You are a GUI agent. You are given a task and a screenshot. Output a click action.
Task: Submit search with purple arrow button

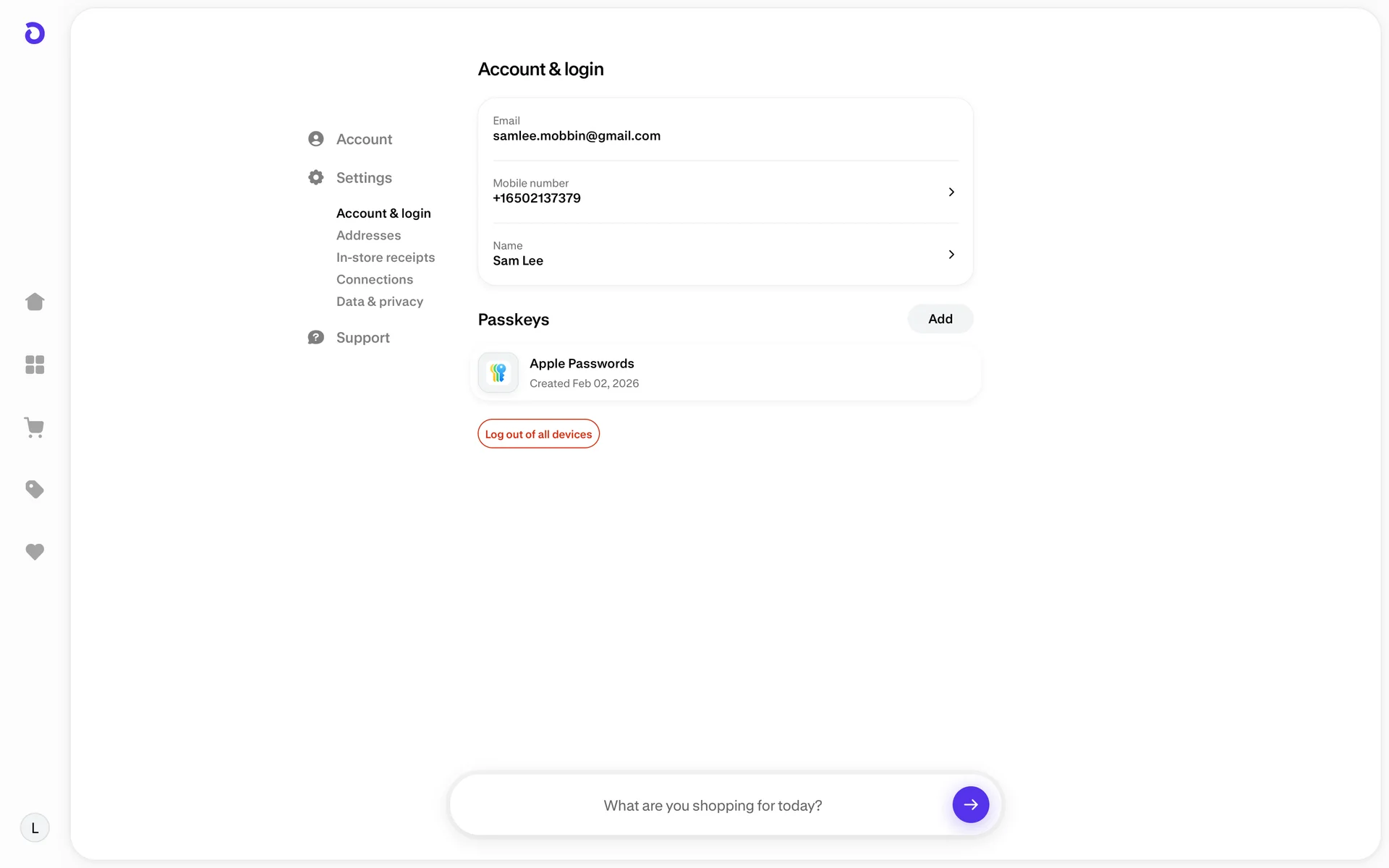coord(970,804)
